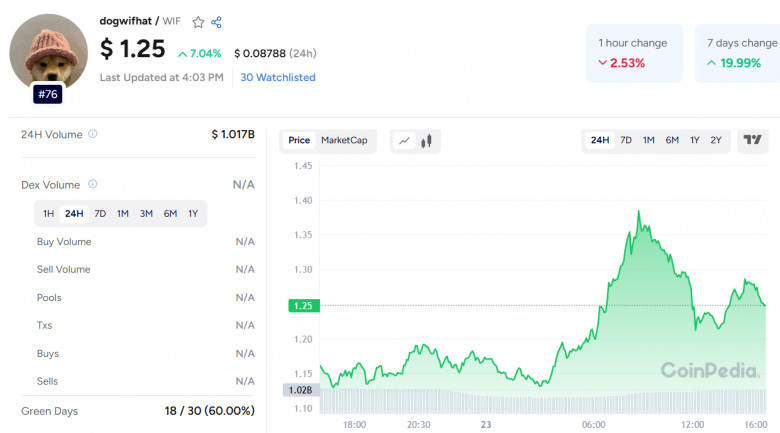The height and width of the screenshot is (433, 780).
Task: Click the Green Days label
Action: (x=49, y=412)
